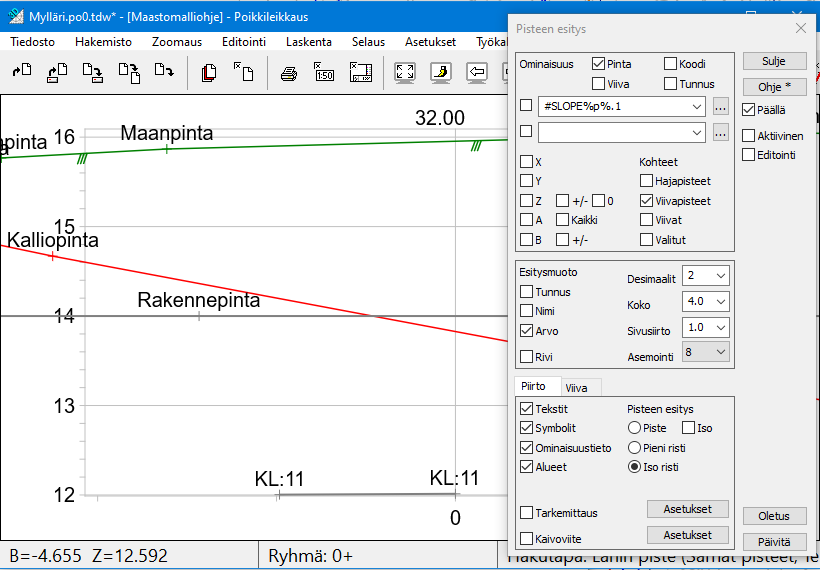The height and width of the screenshot is (570, 820).
Task: Click the zoom extents toolbar icon
Action: (x=405, y=72)
